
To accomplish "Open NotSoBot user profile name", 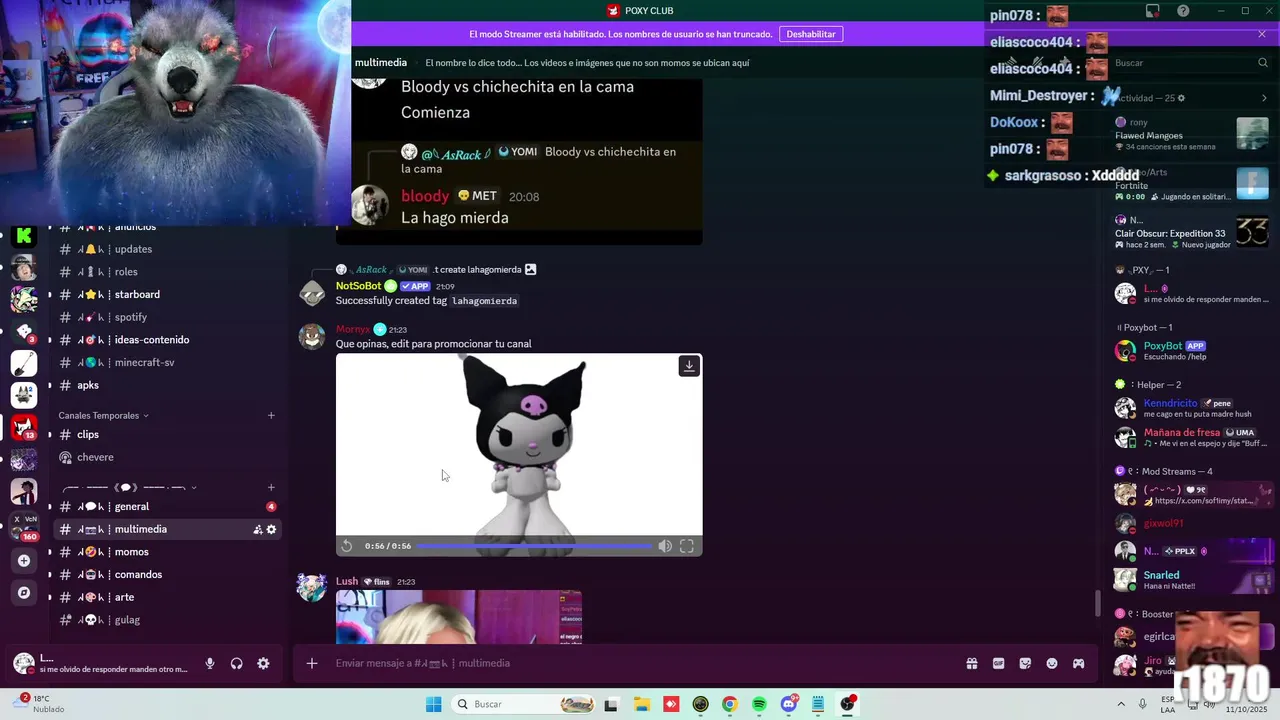I will click(x=358, y=286).
